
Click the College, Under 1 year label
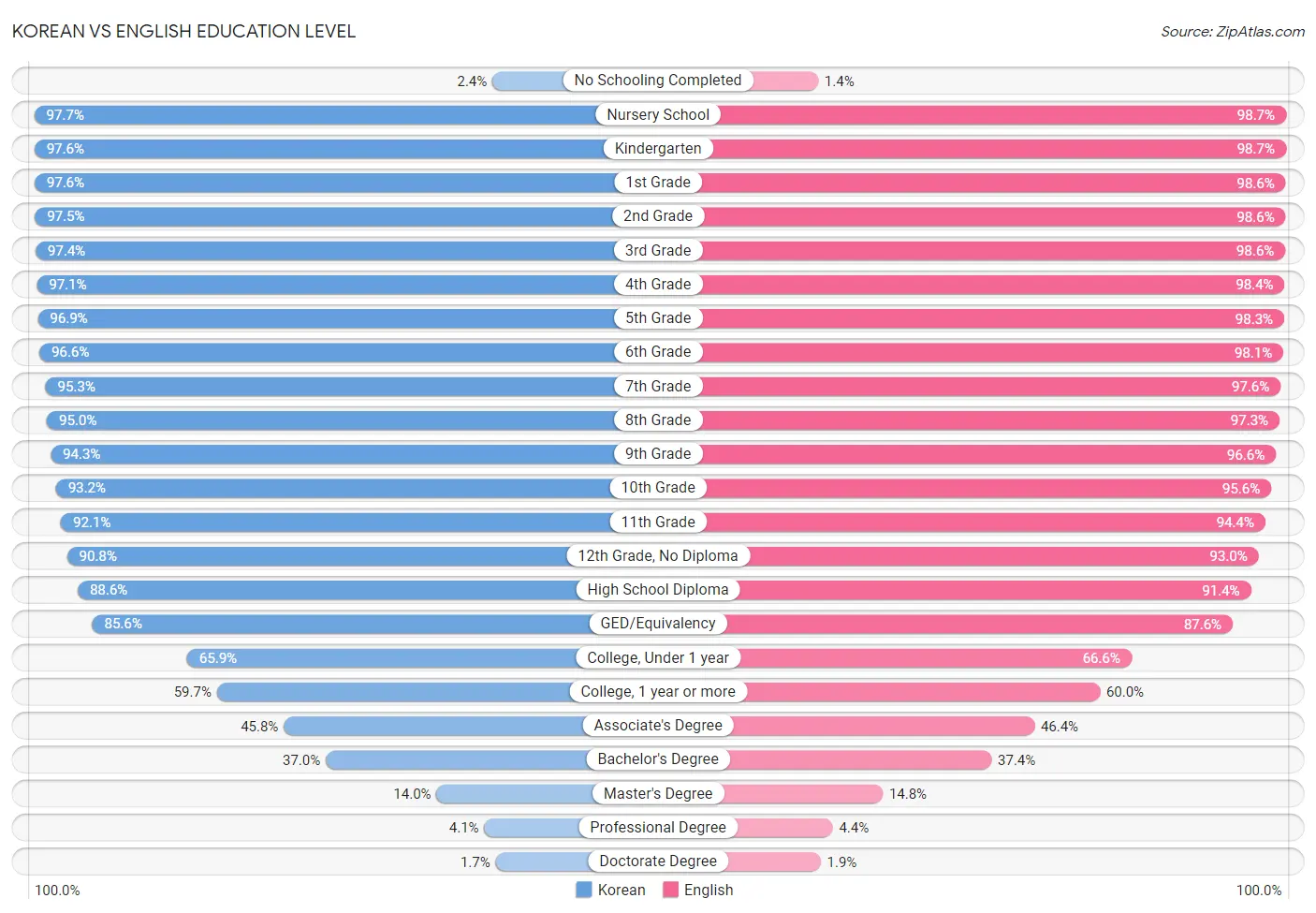[x=658, y=657]
